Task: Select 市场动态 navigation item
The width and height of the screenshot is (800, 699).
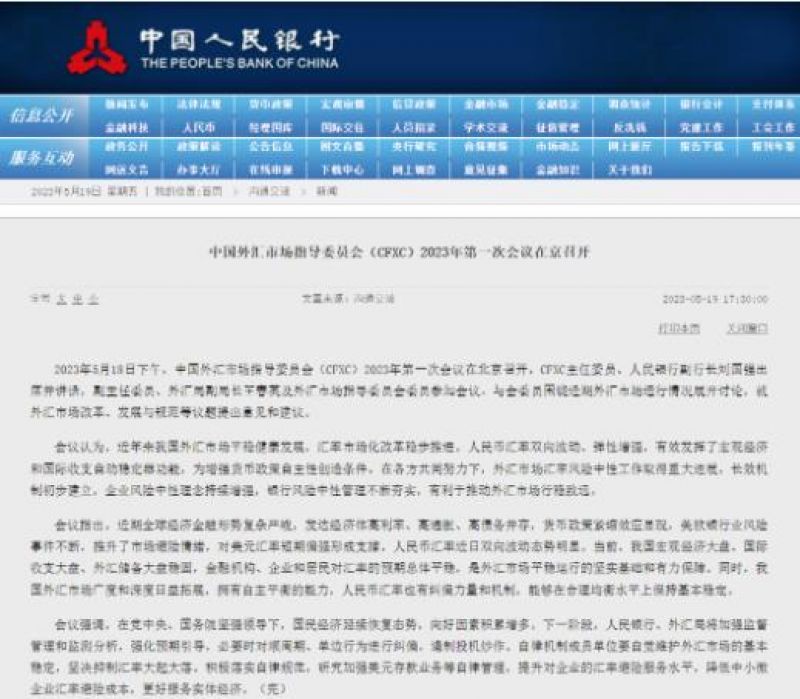Action: point(558,147)
